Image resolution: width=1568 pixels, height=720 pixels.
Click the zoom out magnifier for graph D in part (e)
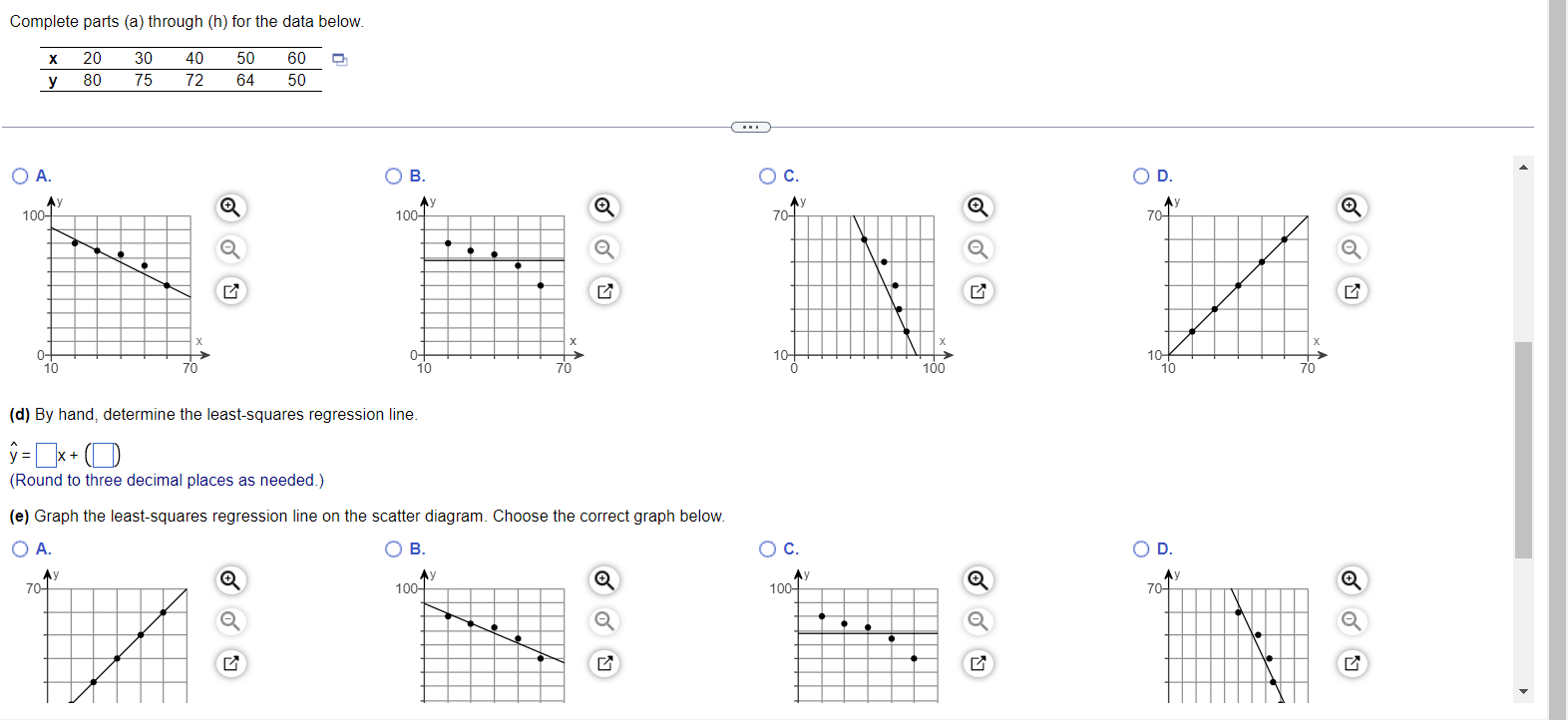click(1352, 621)
